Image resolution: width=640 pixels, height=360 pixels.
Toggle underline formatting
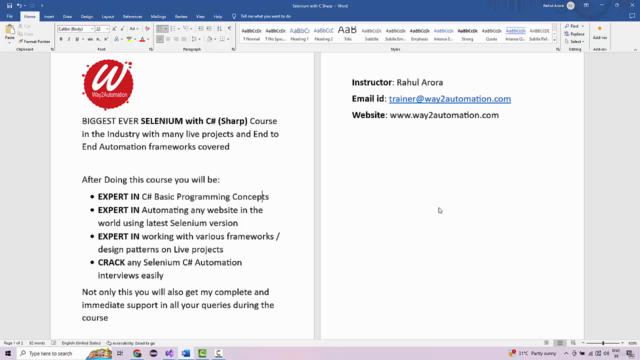tap(76, 39)
